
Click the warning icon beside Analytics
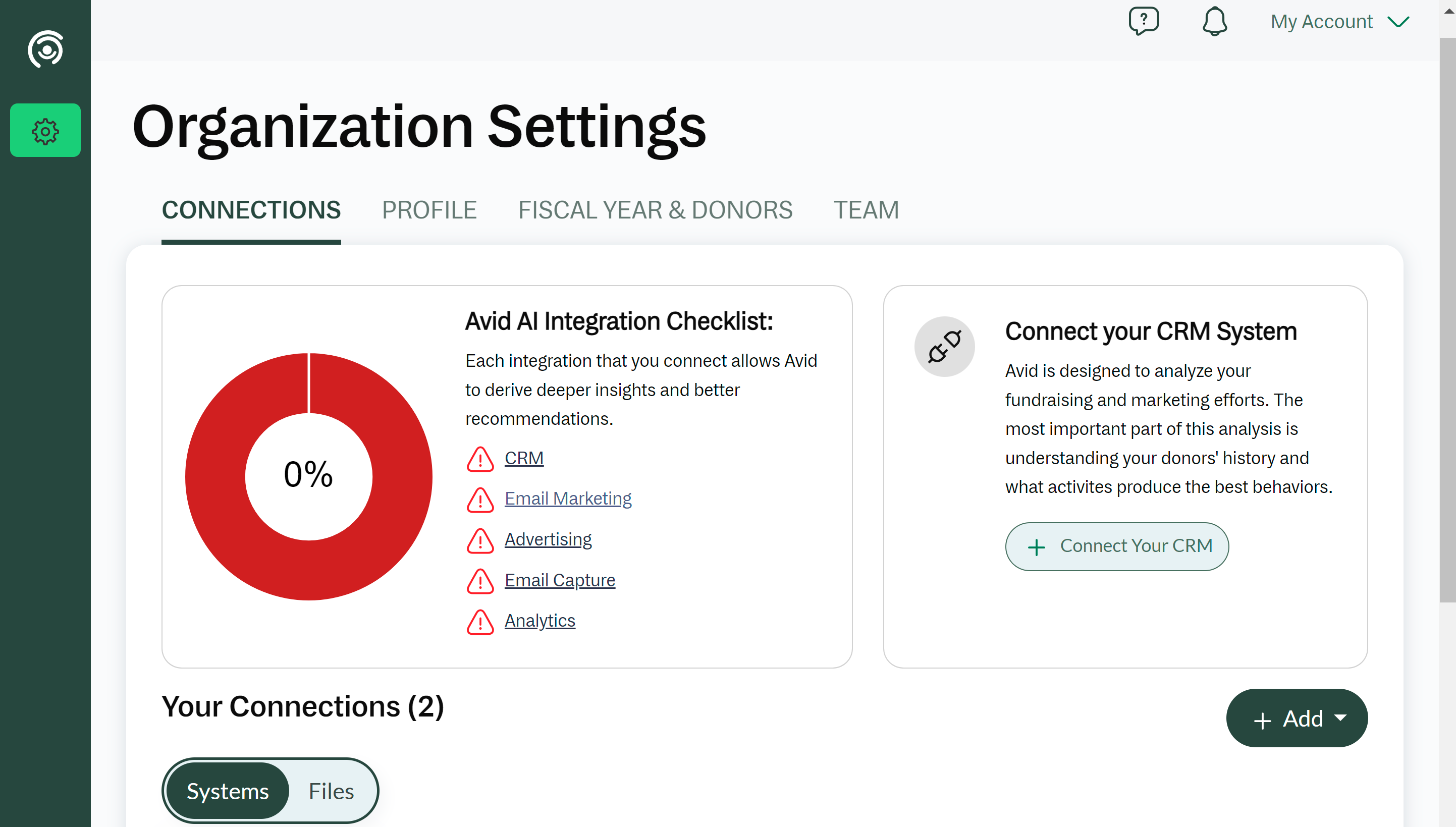[480, 622]
